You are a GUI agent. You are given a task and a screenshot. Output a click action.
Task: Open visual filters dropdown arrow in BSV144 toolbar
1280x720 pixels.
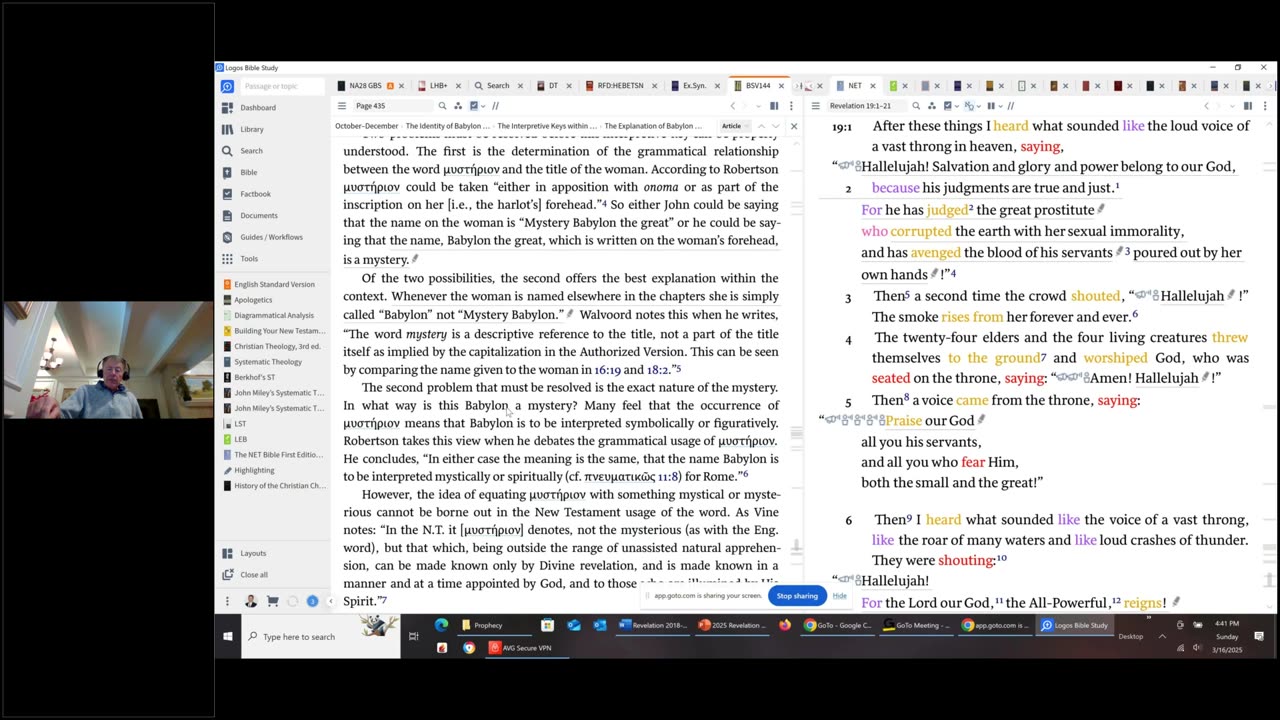[x=483, y=106]
